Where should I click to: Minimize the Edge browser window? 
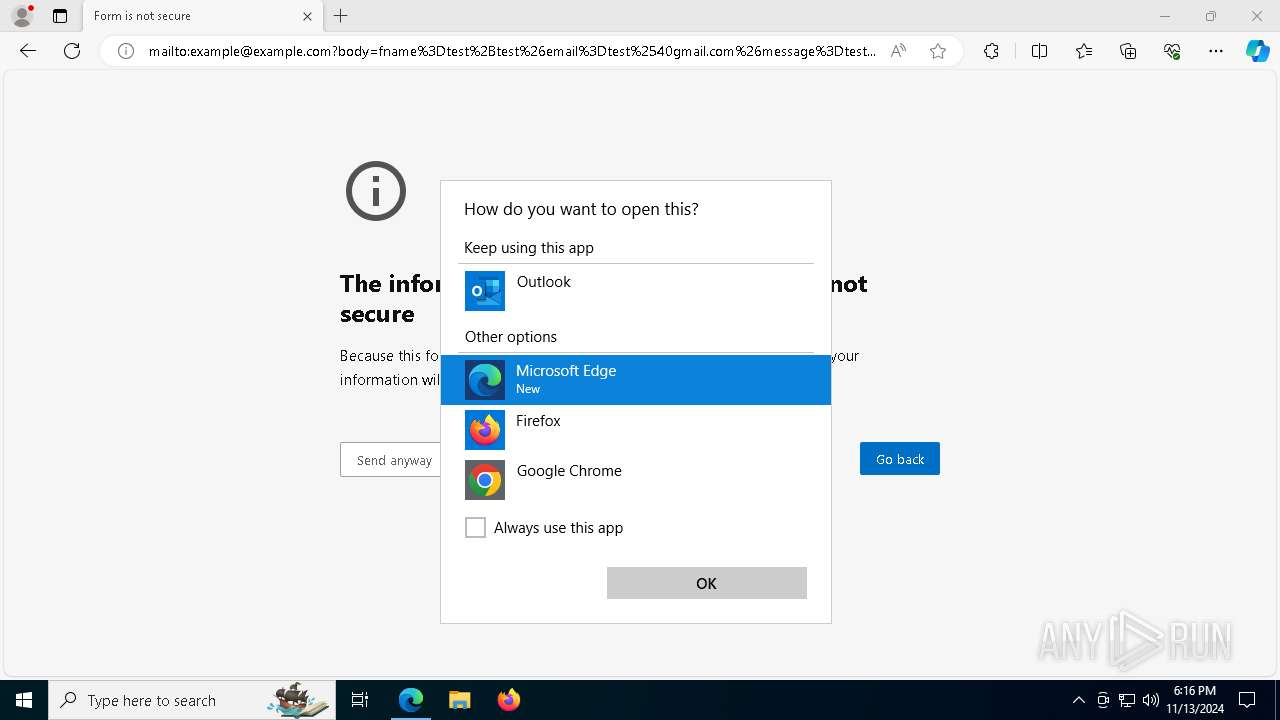(x=1164, y=16)
